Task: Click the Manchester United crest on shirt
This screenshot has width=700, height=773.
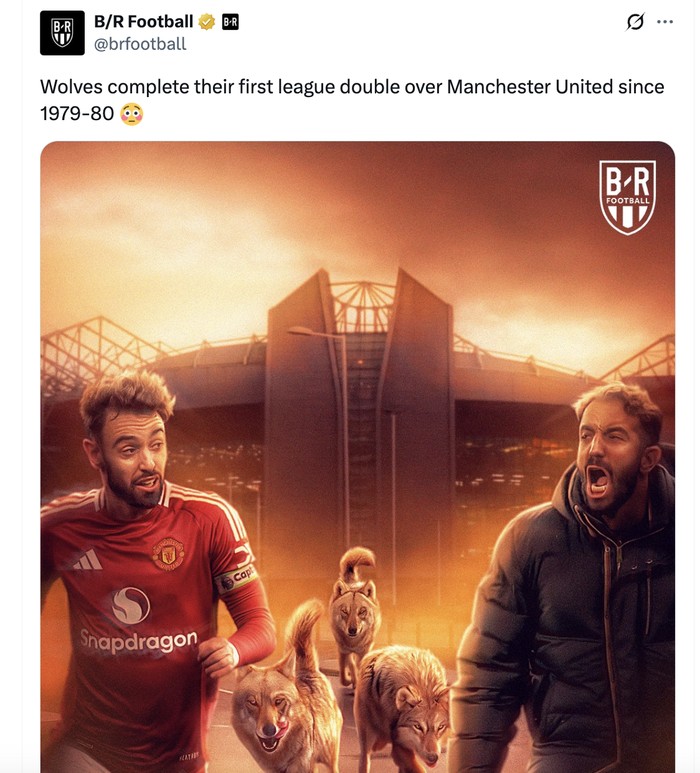Action: click(168, 554)
